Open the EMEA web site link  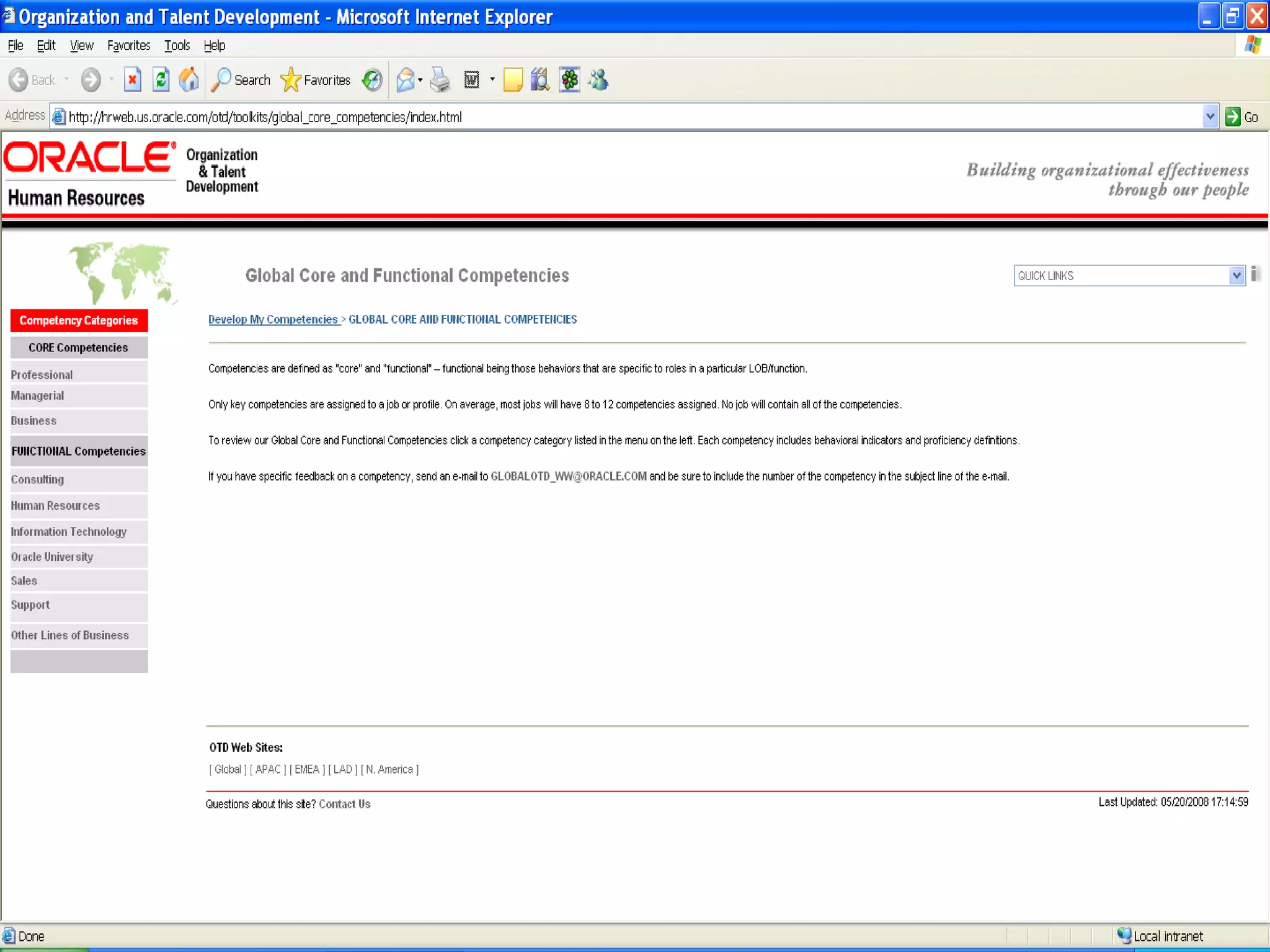coord(307,770)
